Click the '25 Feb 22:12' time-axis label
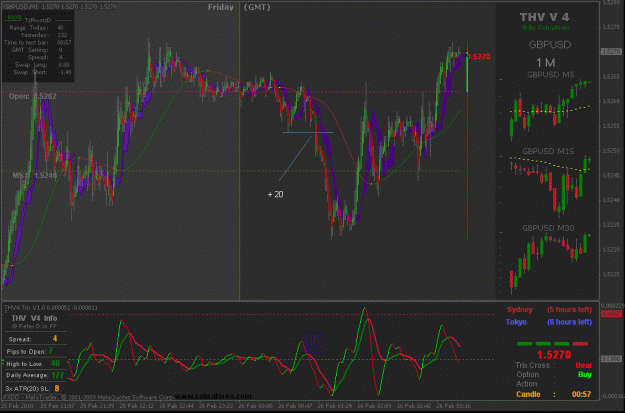625x413 pixels. pyautogui.click(x=138, y=406)
